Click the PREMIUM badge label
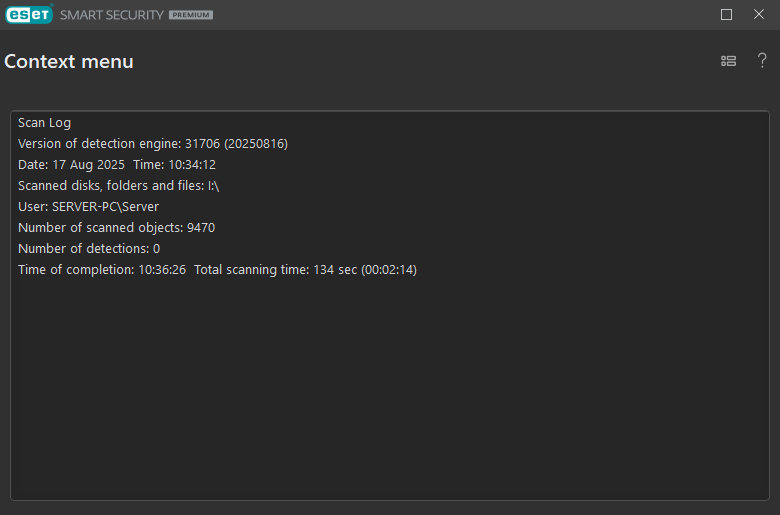This screenshot has height=515, width=780. tap(191, 15)
